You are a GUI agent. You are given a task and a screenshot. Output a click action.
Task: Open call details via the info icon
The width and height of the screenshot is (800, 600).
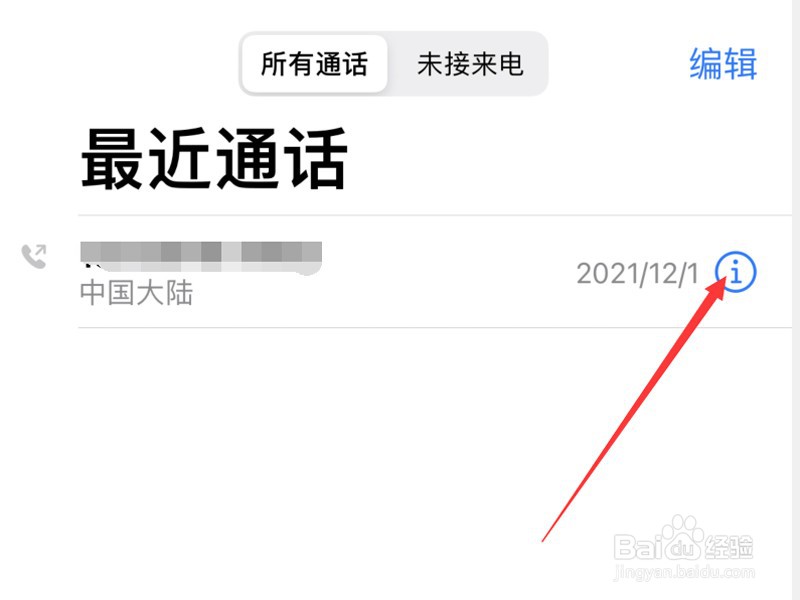(735, 272)
